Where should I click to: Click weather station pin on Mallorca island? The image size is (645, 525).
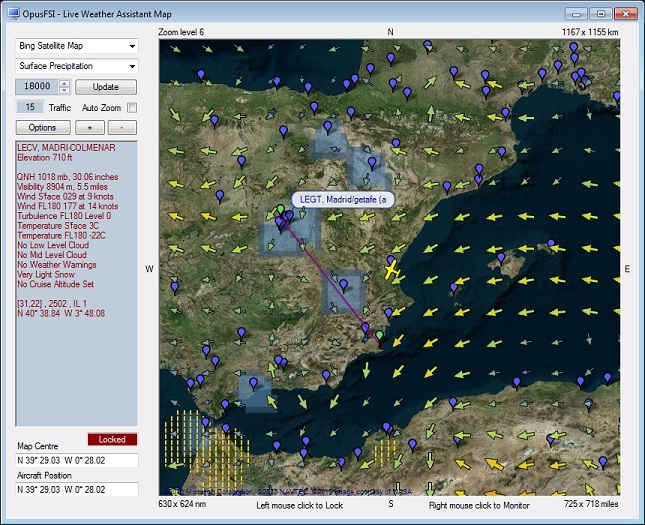click(501, 258)
